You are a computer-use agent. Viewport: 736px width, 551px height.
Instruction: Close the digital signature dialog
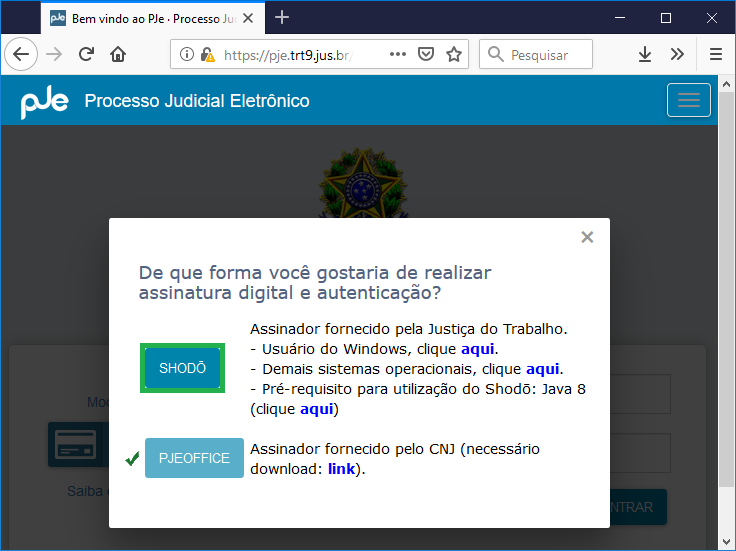[x=587, y=237]
